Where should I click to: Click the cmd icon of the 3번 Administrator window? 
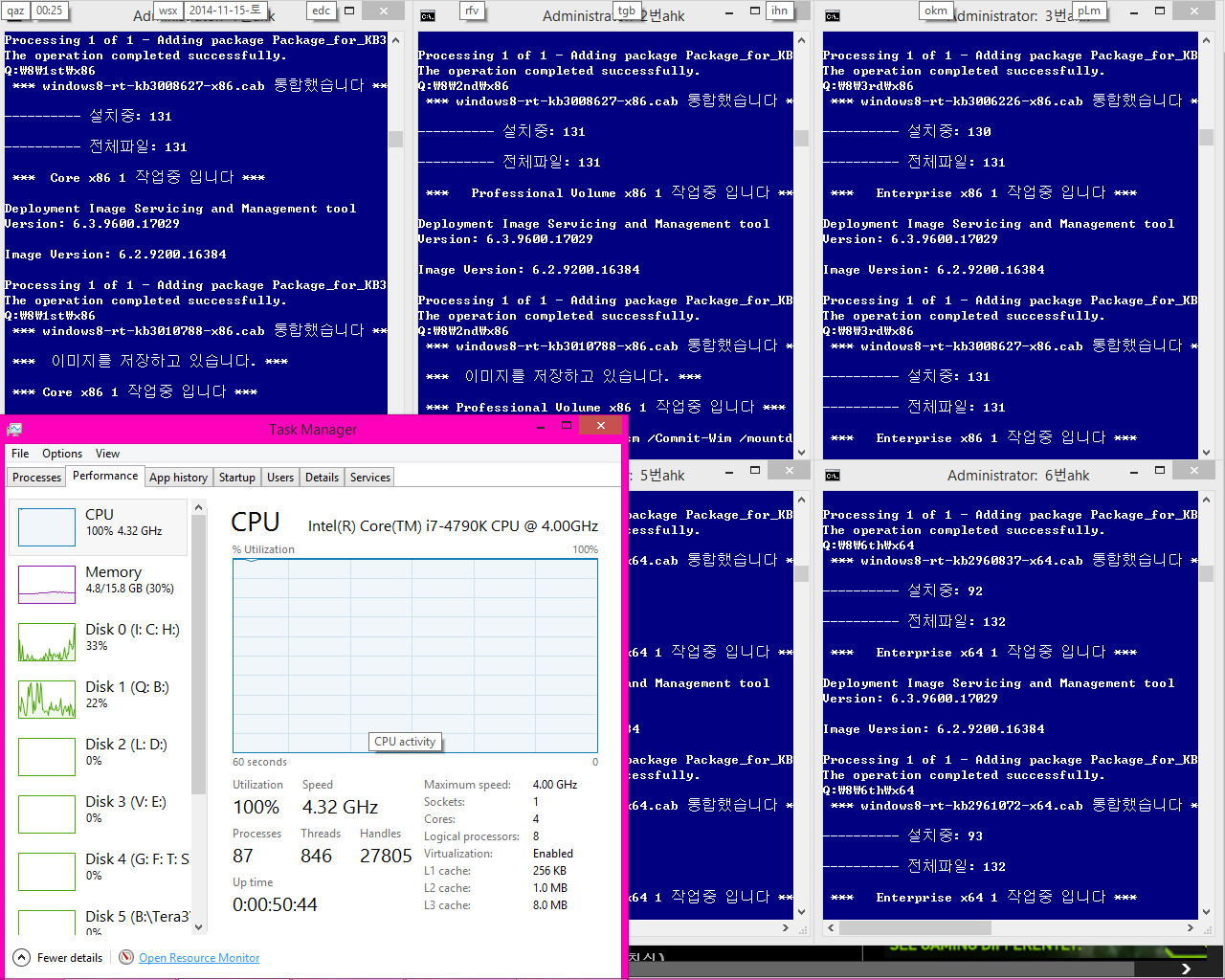tap(833, 16)
